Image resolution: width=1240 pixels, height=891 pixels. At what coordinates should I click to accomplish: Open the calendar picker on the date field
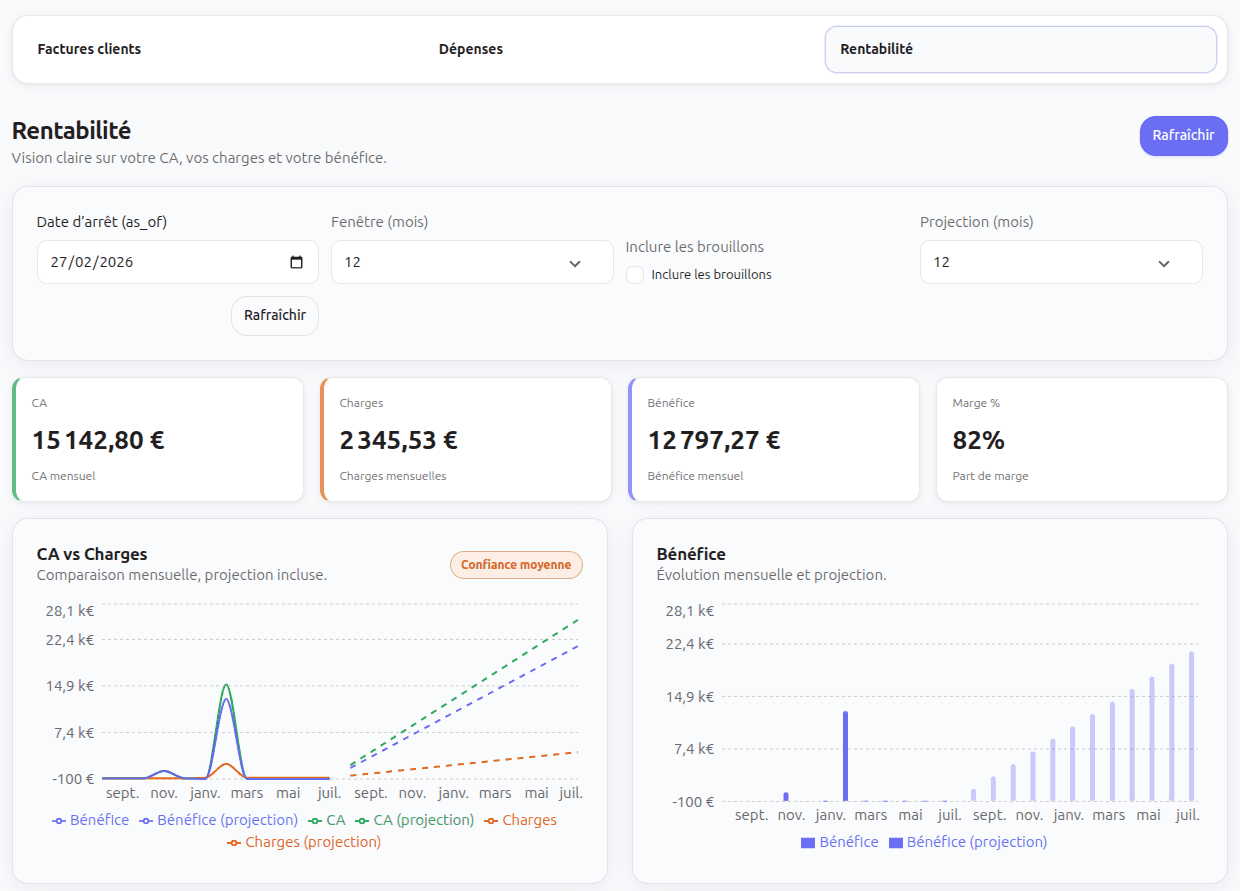tap(296, 261)
